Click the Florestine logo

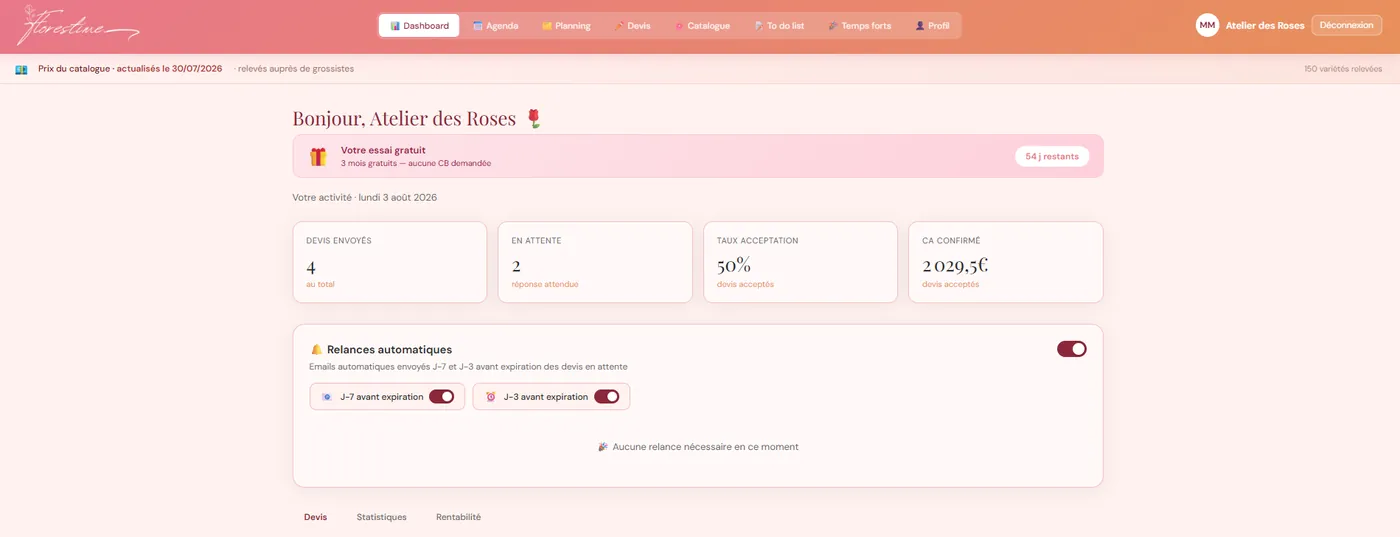pos(77,26)
